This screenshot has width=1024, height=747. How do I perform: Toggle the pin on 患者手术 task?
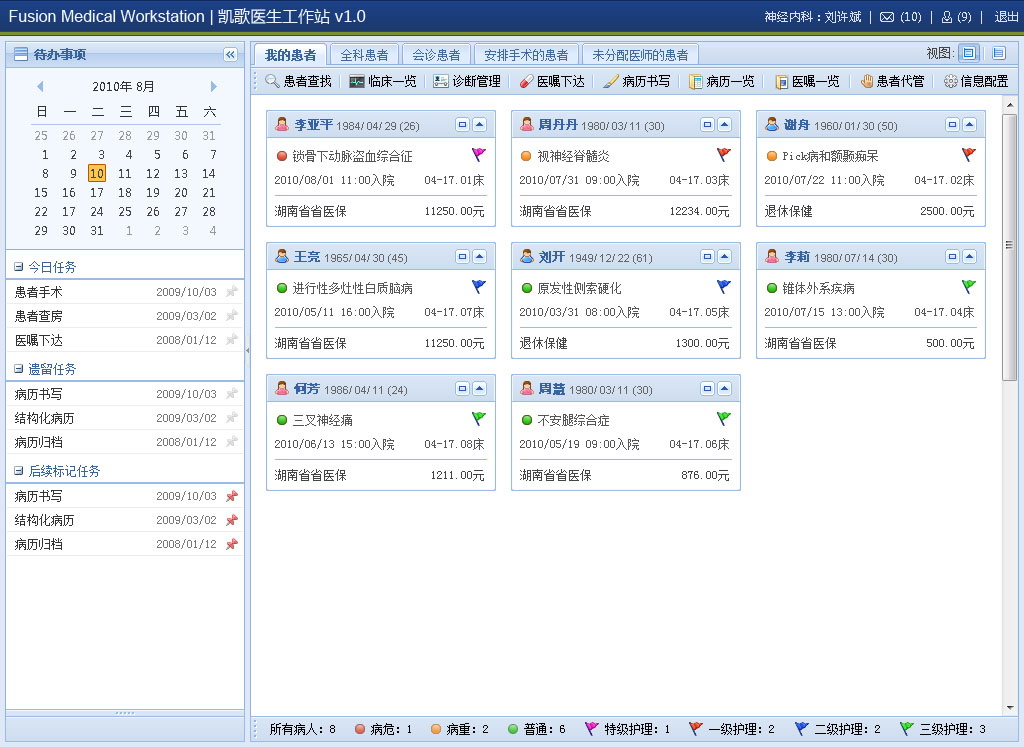pyautogui.click(x=232, y=292)
